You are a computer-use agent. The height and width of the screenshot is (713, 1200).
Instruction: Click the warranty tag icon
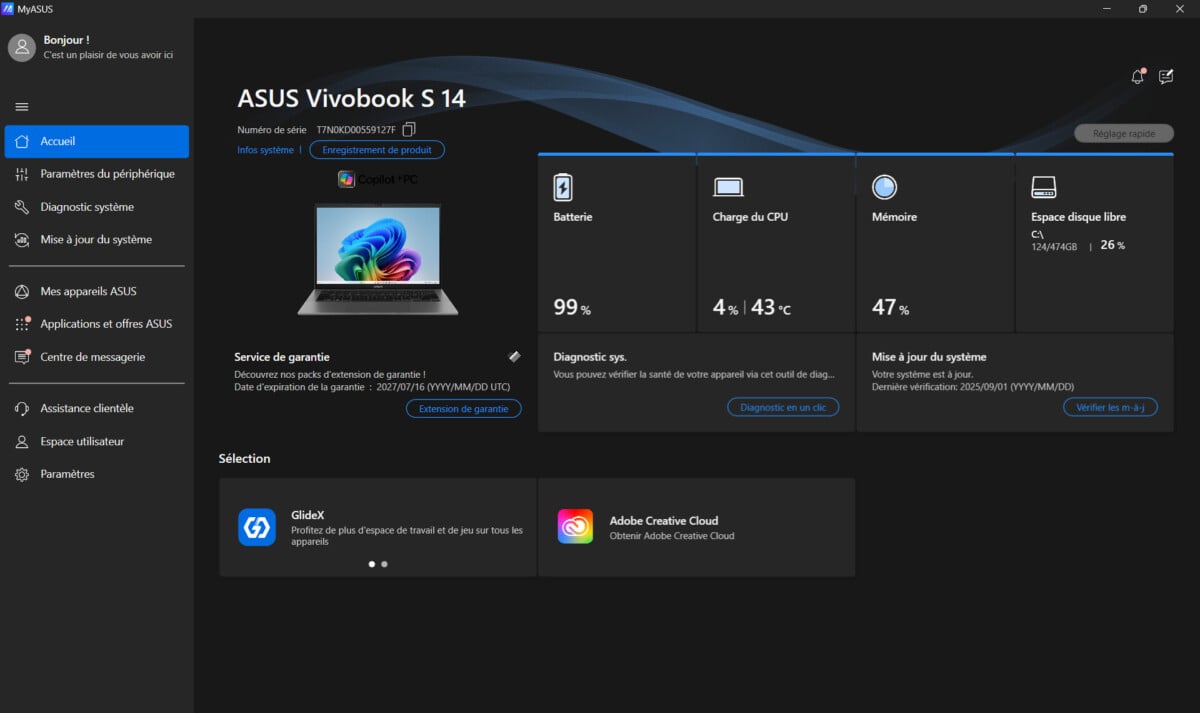pos(514,357)
